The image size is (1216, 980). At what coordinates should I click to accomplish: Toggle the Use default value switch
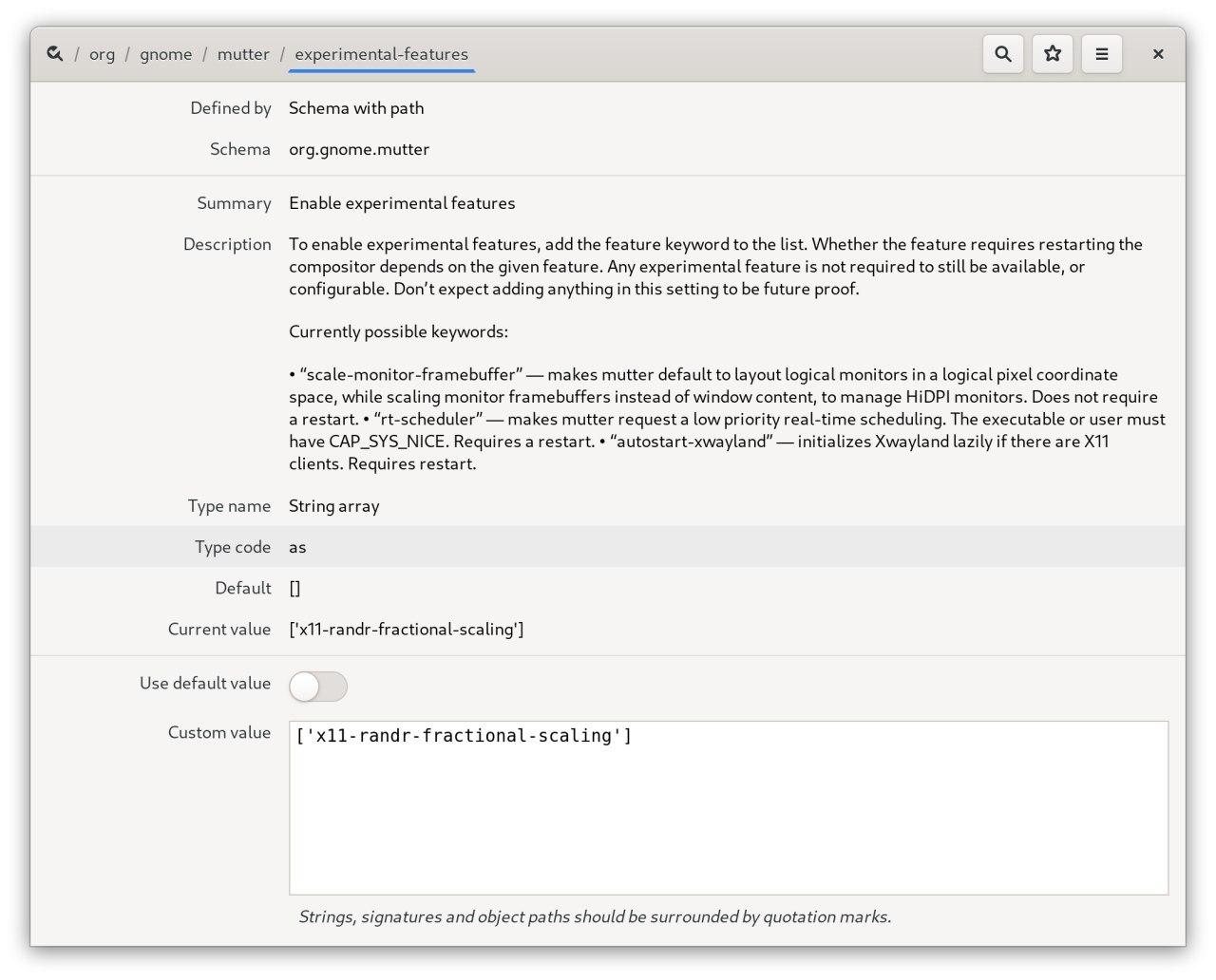tap(318, 687)
